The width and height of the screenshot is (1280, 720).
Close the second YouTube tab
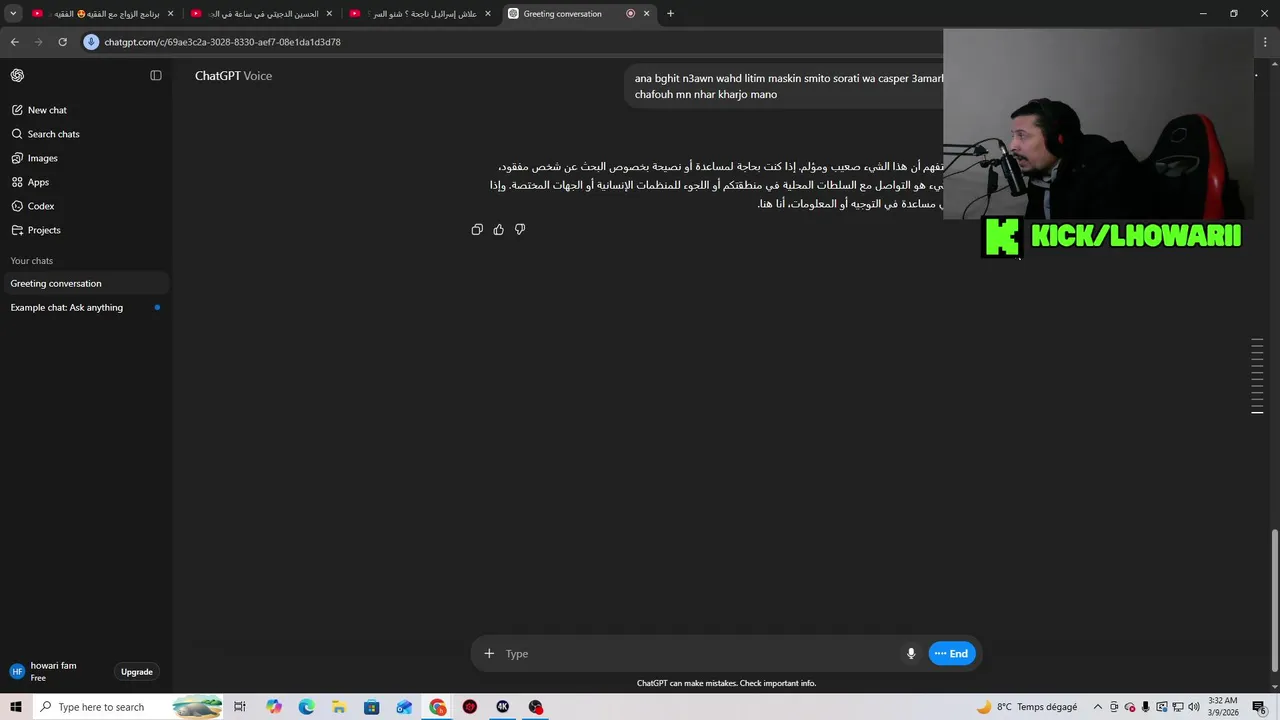pos(329,14)
